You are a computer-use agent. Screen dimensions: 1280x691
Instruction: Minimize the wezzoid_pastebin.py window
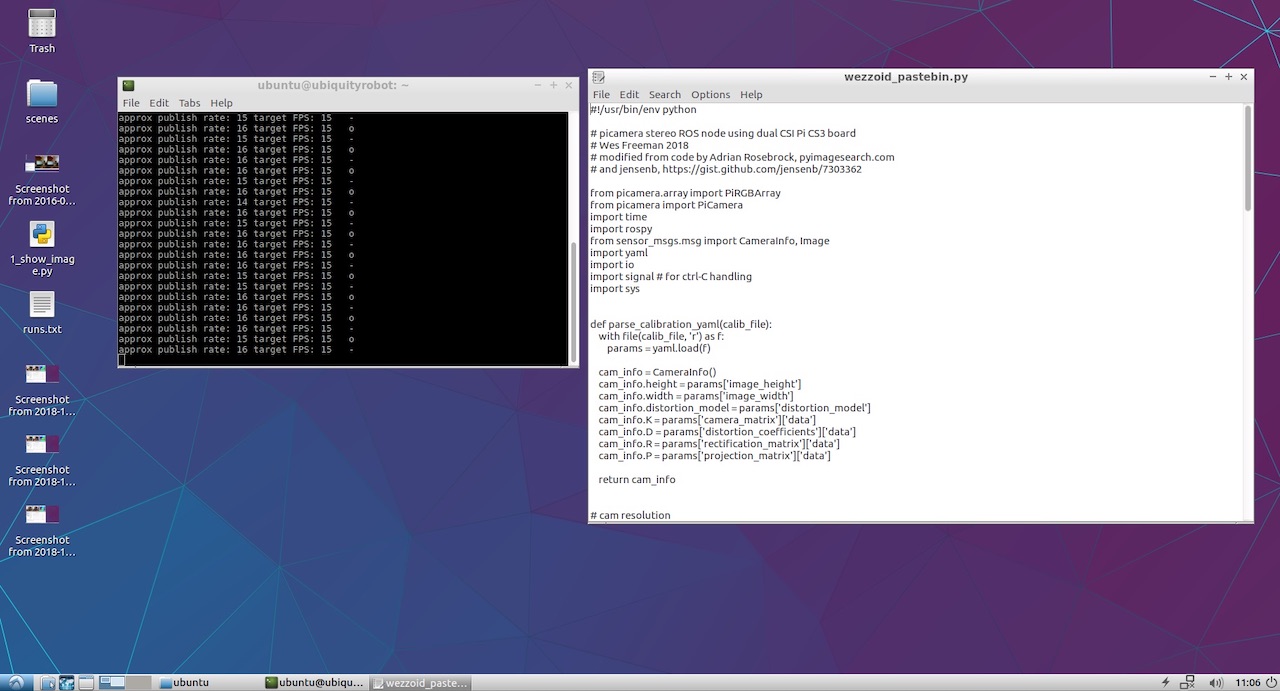[1213, 77]
